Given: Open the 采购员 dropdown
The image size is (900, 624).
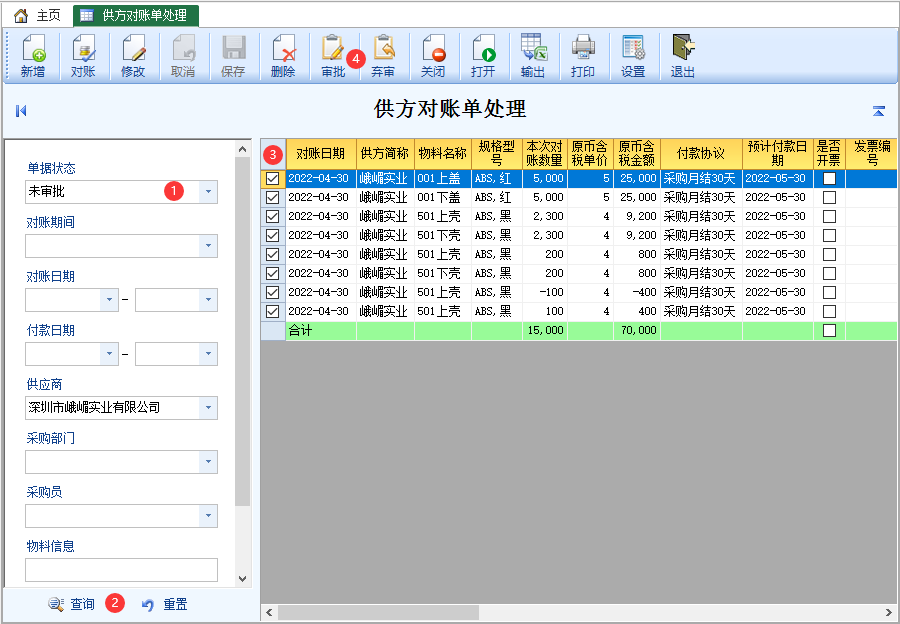Looking at the screenshot, I should (x=208, y=516).
